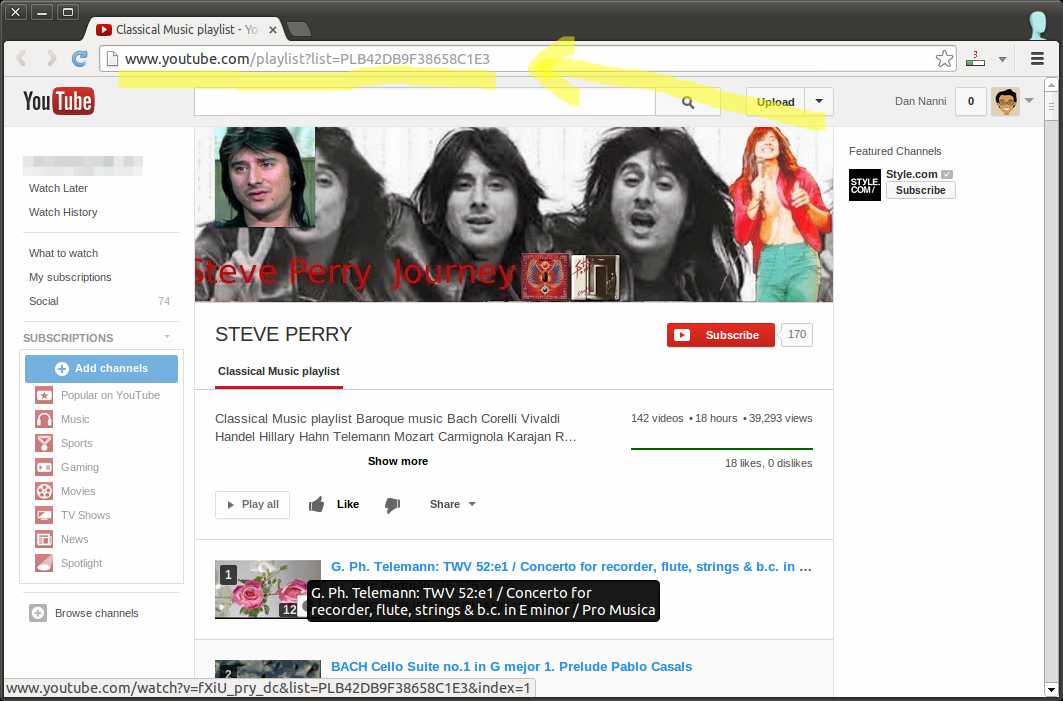Subscribe to Style.com featured channel
This screenshot has height=701, width=1063.
(x=921, y=191)
